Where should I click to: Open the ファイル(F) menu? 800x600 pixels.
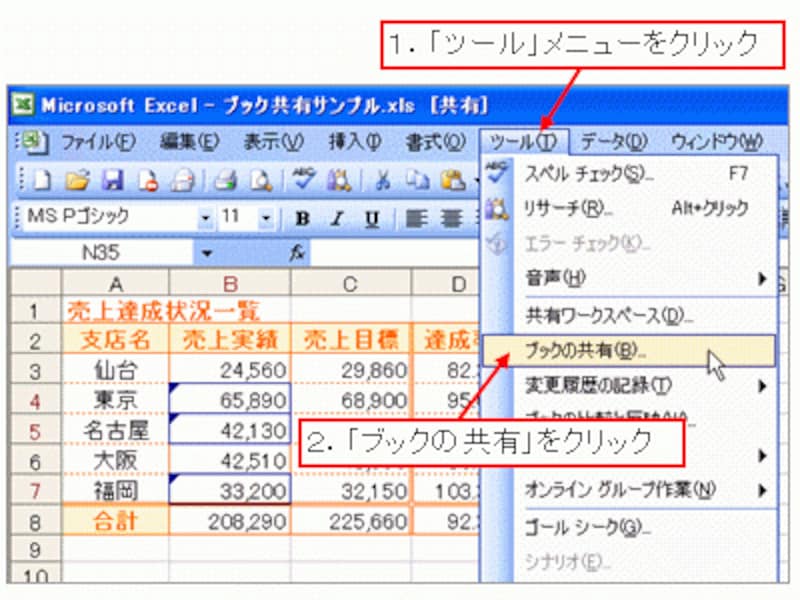(x=99, y=142)
